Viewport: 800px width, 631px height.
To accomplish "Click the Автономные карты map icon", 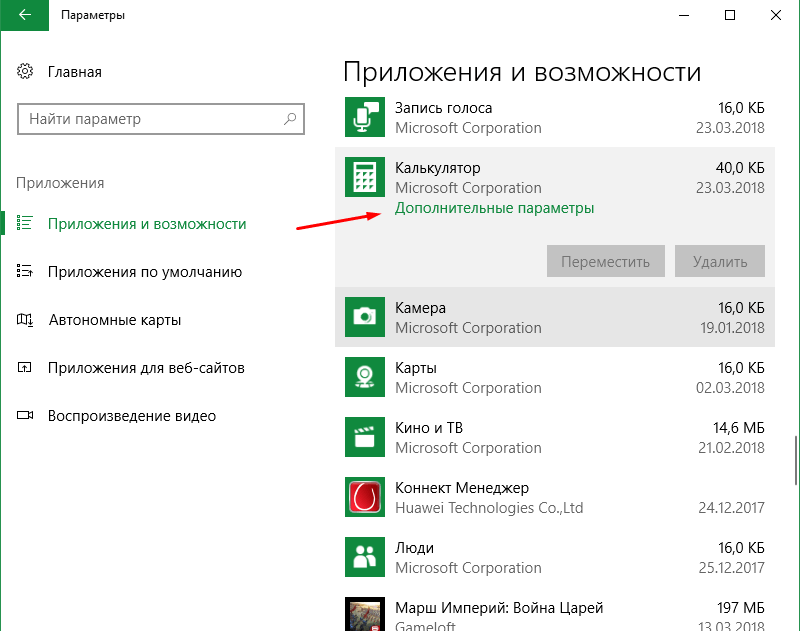I will click(x=24, y=319).
